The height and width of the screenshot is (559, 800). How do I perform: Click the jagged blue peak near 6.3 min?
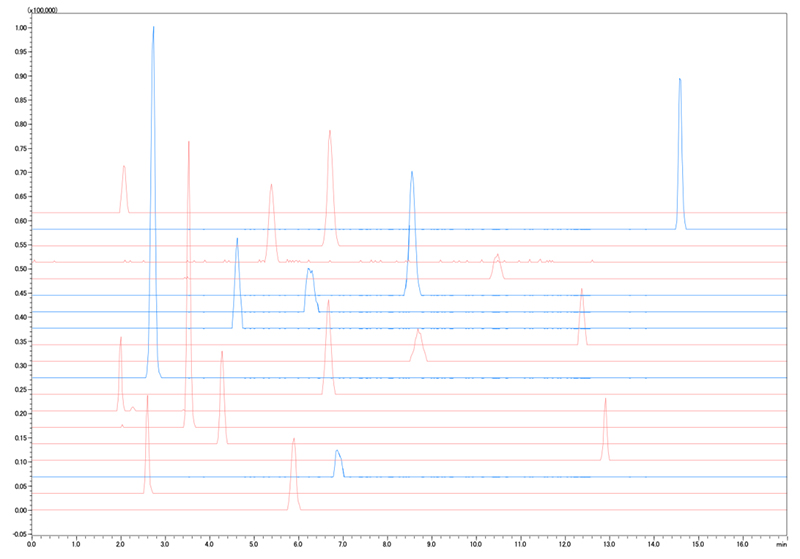tap(310, 271)
